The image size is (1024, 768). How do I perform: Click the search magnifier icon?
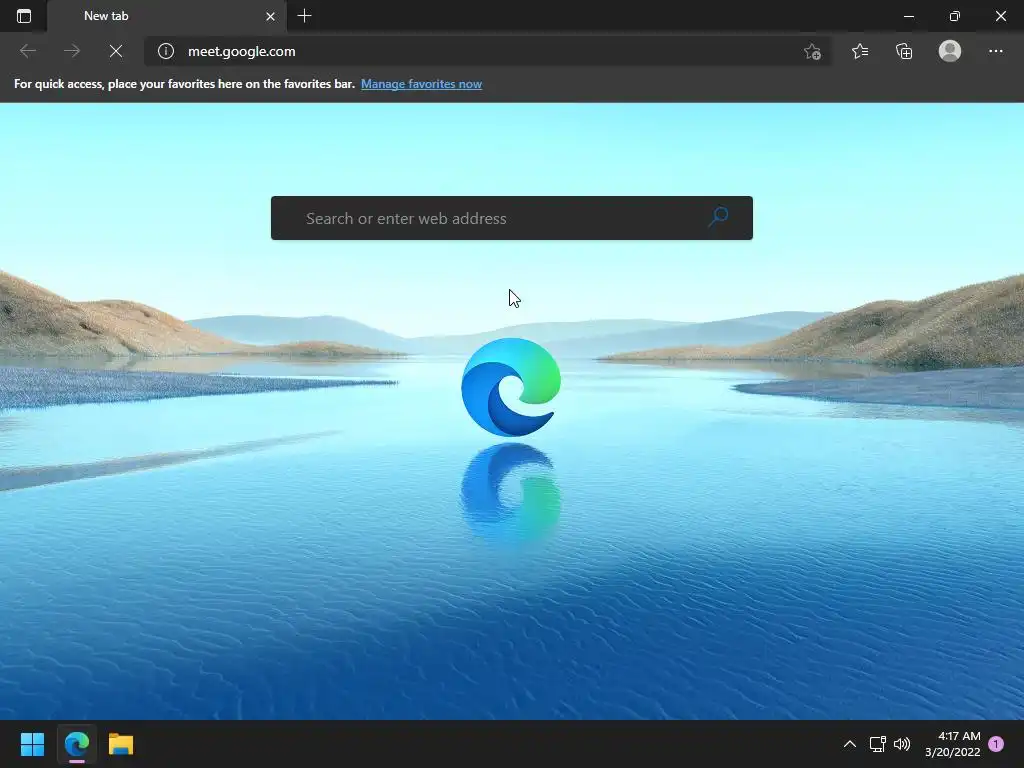pos(718,217)
